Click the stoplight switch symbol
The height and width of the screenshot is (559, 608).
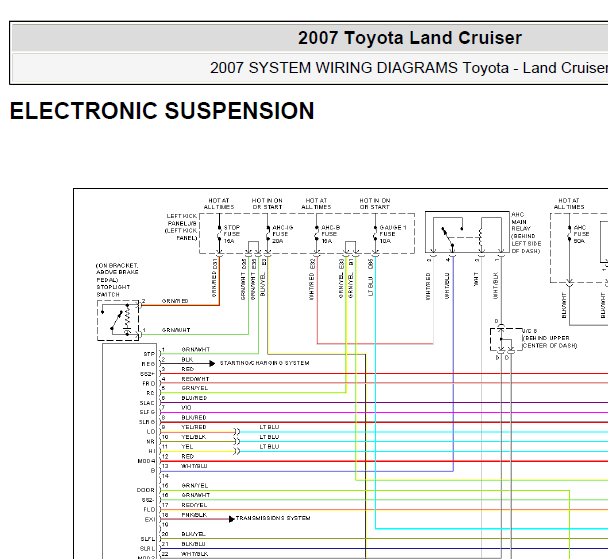118,321
